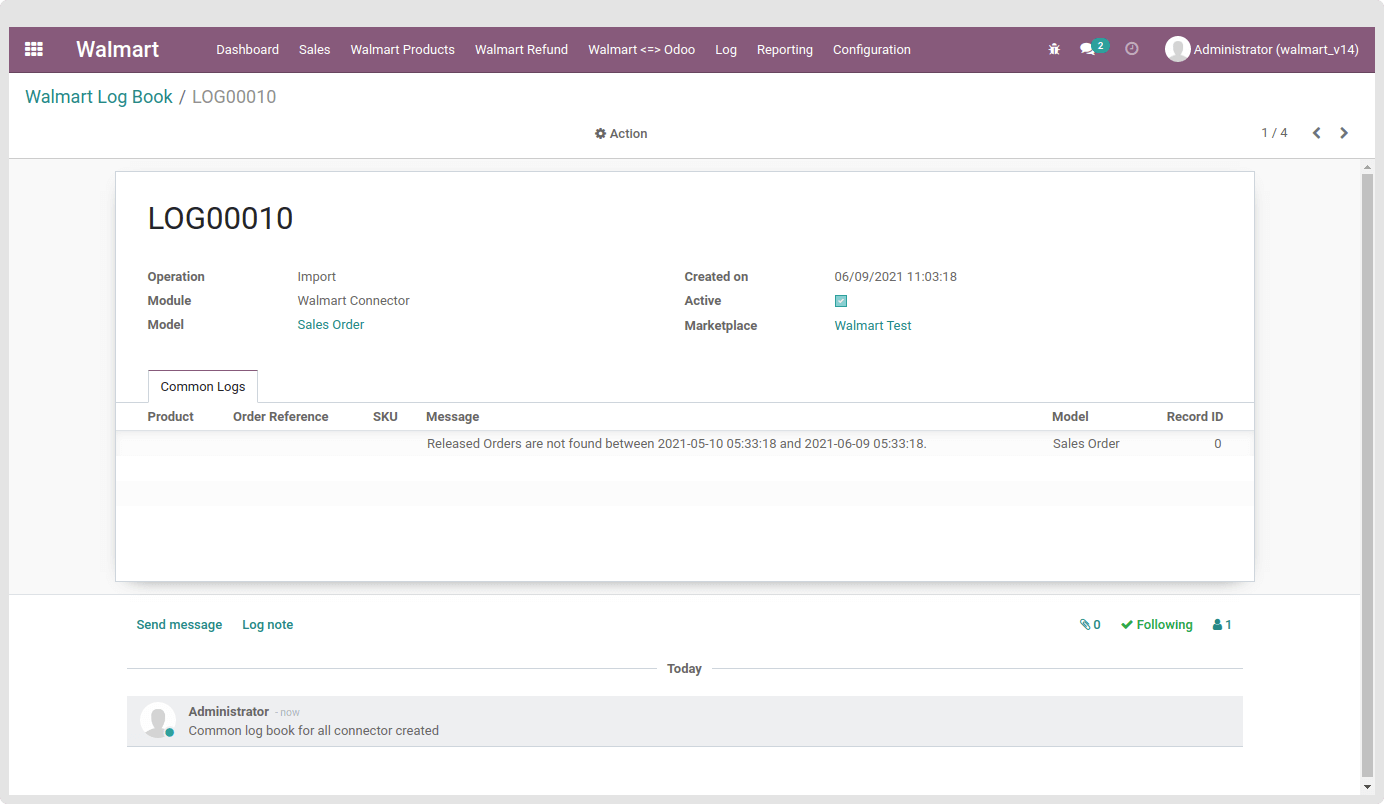
Task: Click the Created on date value
Action: pos(896,277)
